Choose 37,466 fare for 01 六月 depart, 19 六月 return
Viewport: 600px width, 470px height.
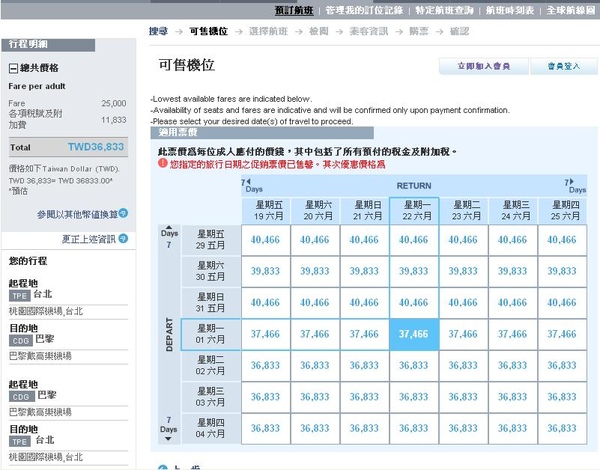tap(266, 334)
